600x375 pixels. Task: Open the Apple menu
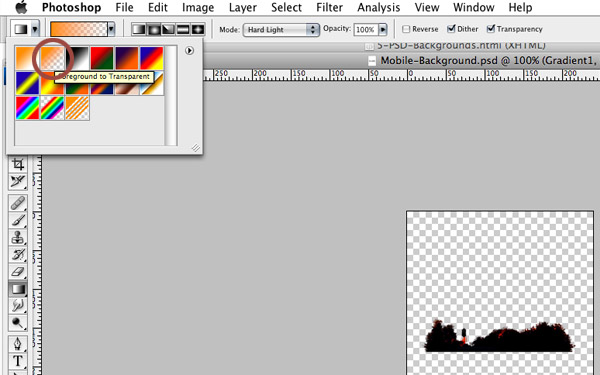coord(21,7)
